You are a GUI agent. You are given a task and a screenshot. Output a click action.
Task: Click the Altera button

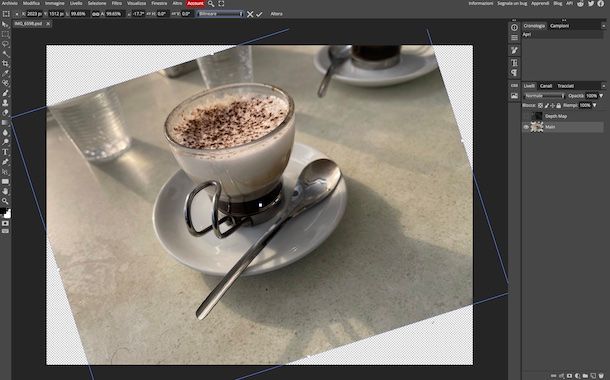click(x=277, y=14)
